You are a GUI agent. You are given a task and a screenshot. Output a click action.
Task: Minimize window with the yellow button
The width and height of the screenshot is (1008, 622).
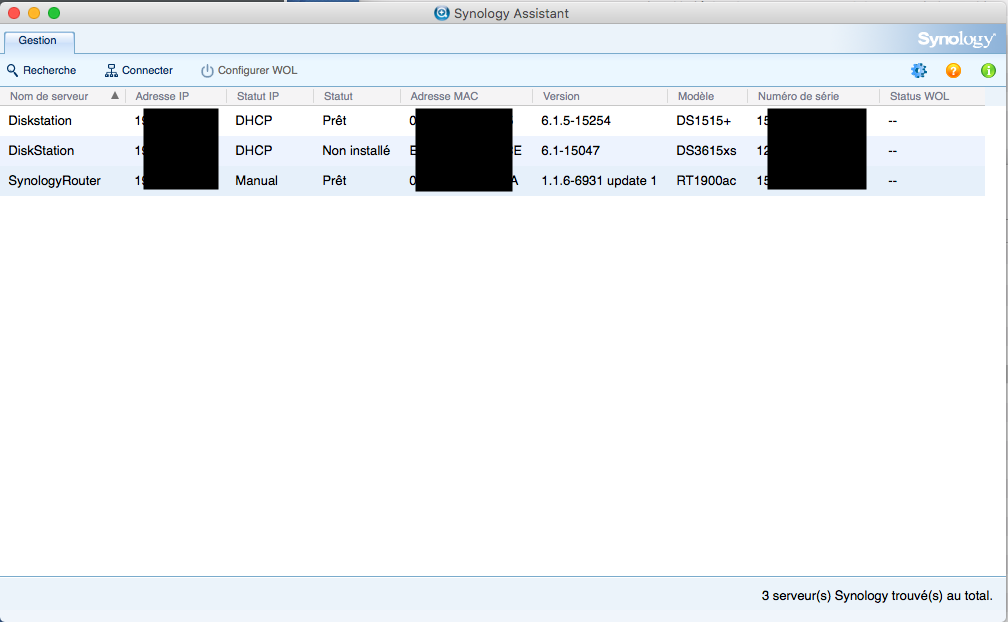34,13
